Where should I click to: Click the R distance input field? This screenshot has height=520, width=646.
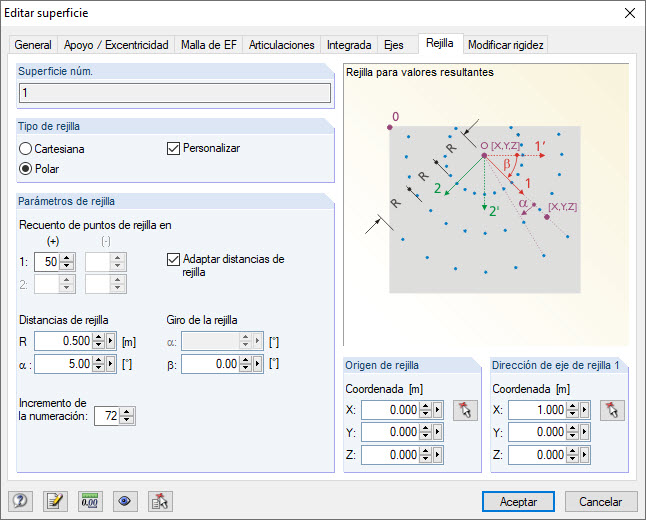point(63,341)
